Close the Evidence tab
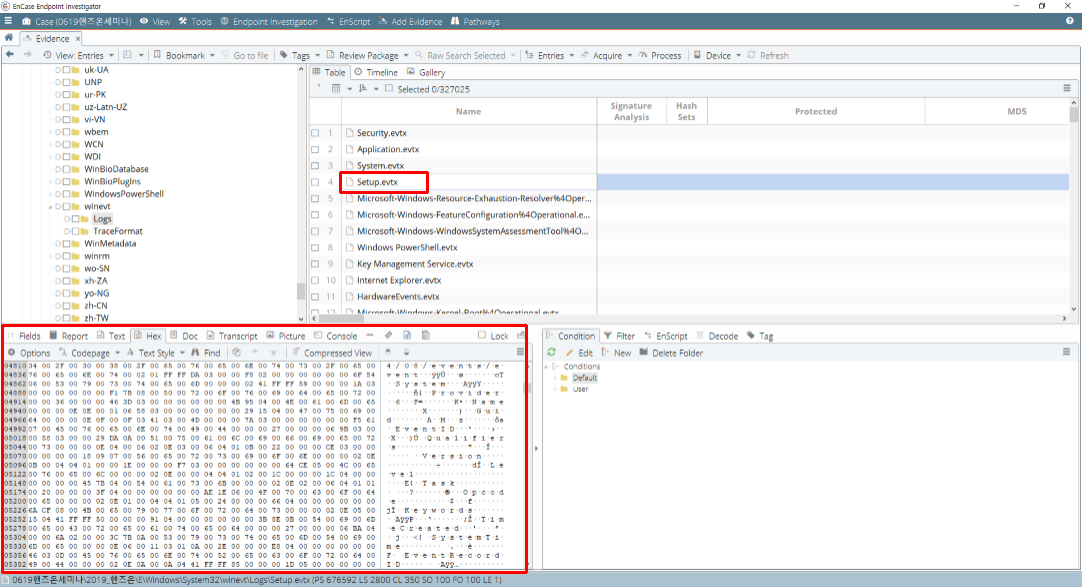 tap(77, 39)
